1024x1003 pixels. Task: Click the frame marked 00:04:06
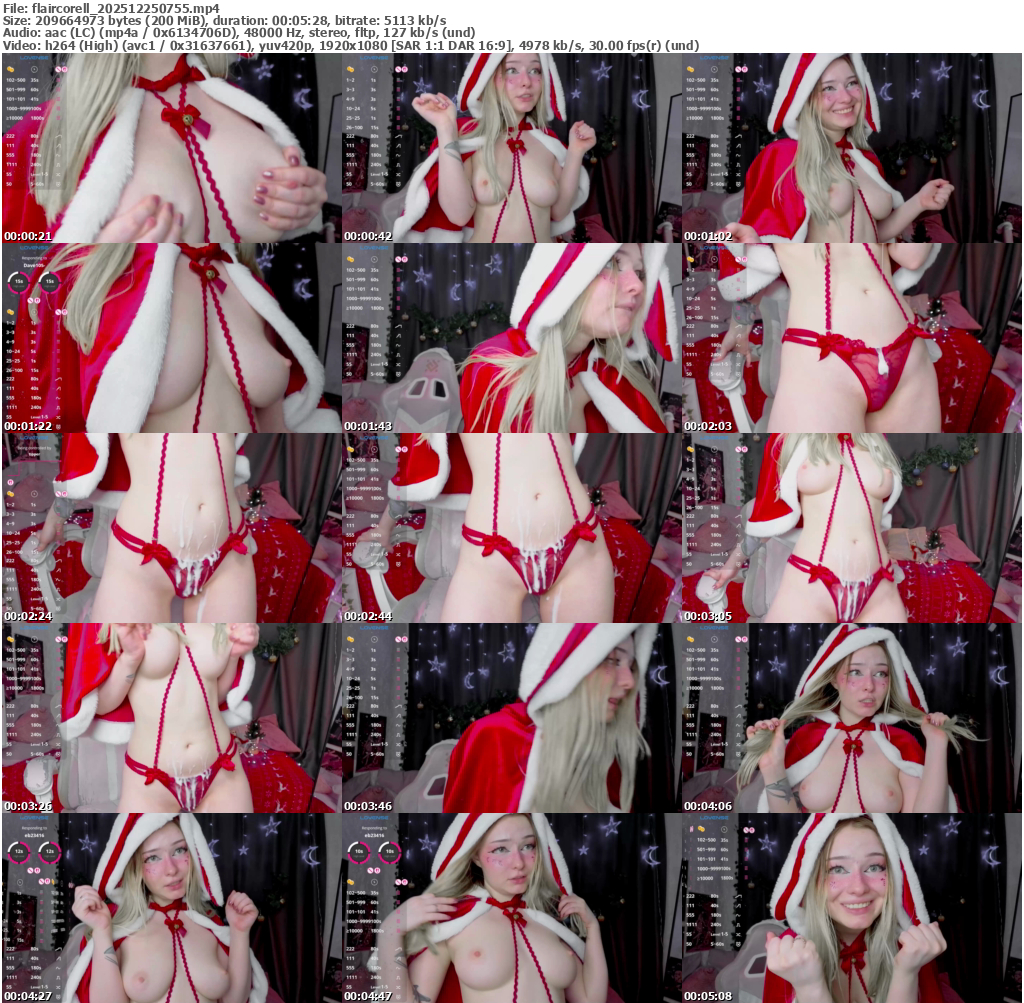tap(851, 718)
